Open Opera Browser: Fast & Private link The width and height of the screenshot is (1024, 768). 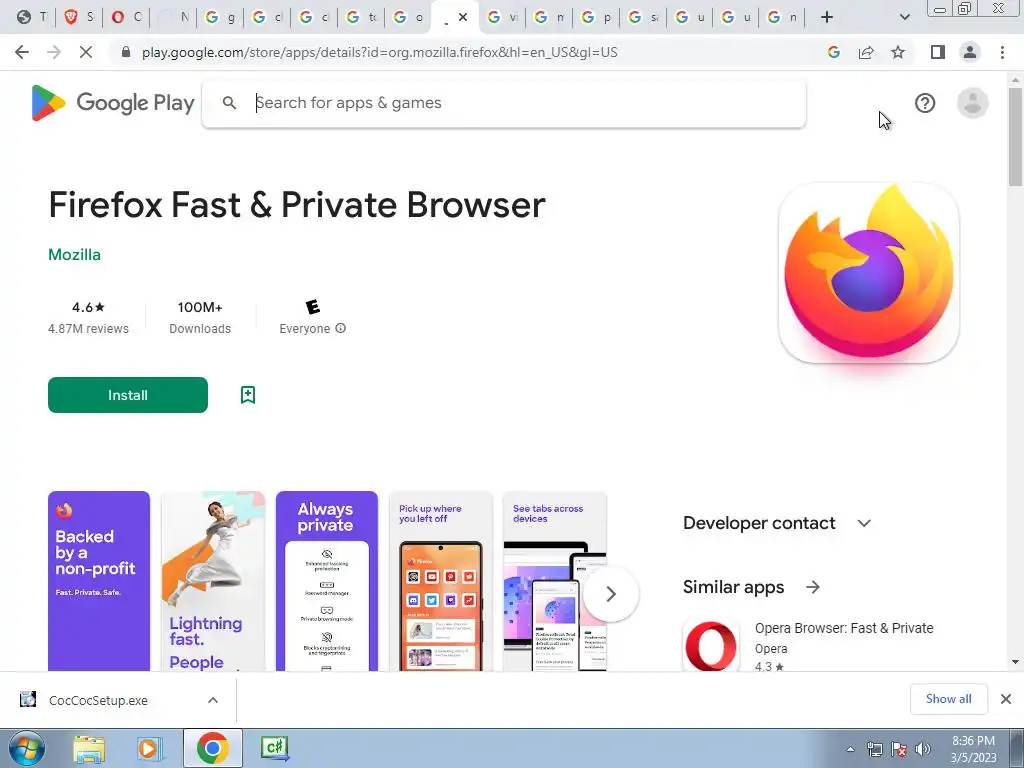844,628
